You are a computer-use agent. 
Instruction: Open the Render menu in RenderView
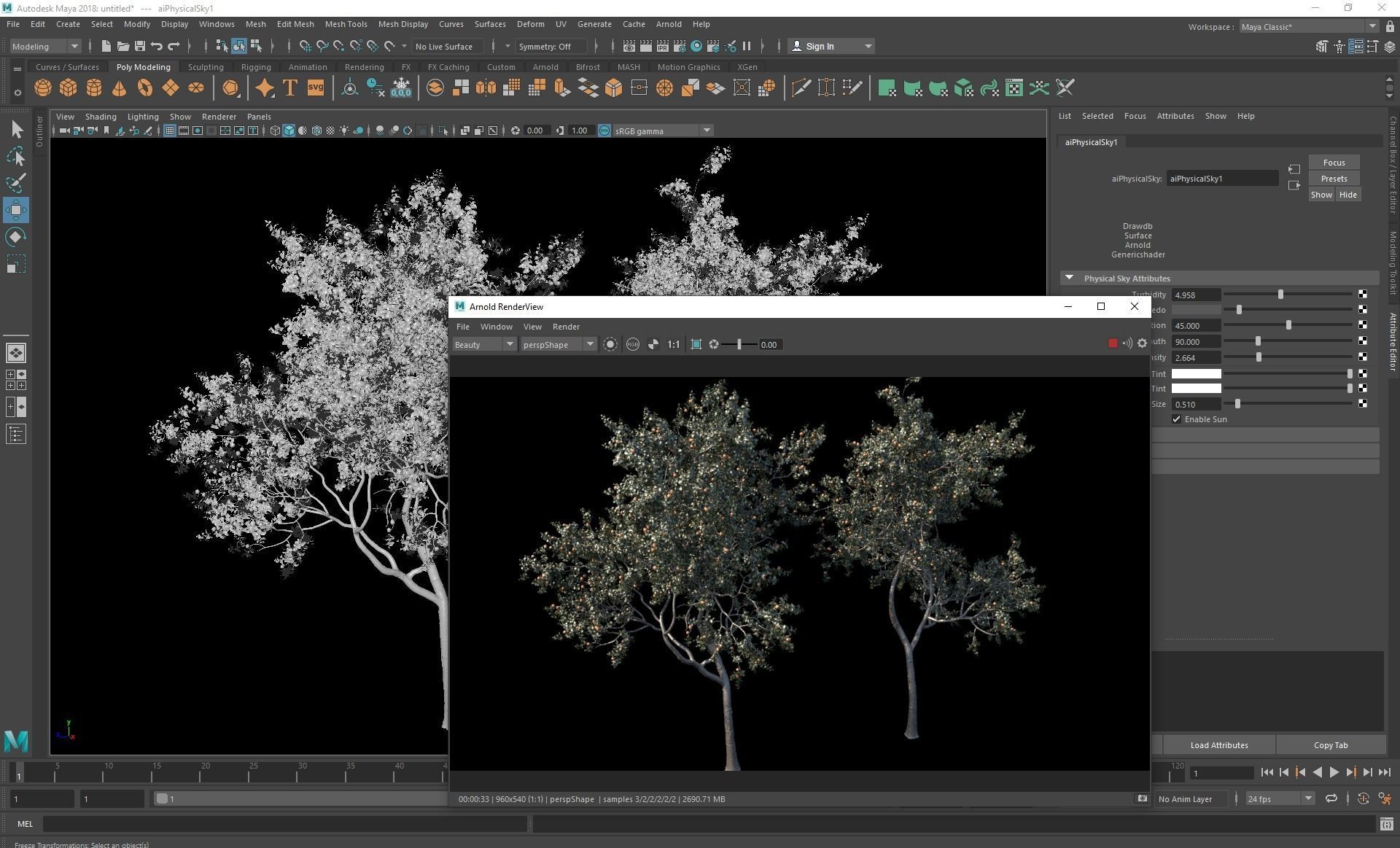pos(566,327)
